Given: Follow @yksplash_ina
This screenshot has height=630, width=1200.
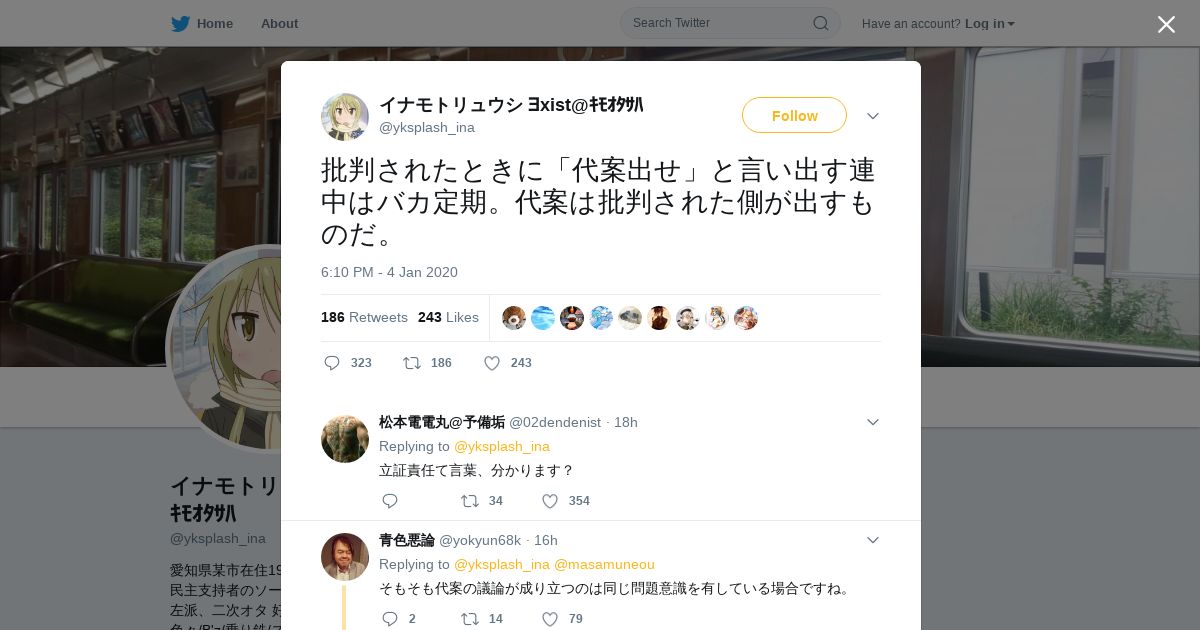Looking at the screenshot, I should coord(794,115).
